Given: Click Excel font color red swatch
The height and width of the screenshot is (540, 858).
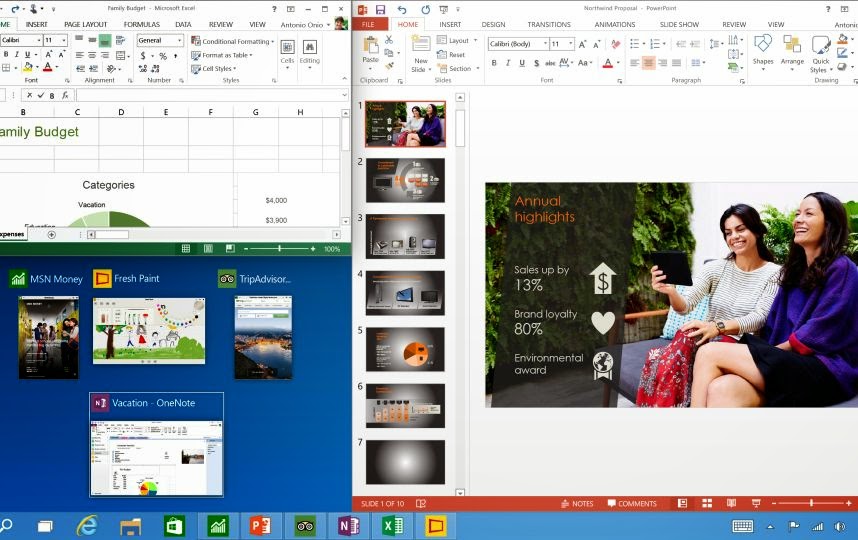Looking at the screenshot, I should (48, 68).
